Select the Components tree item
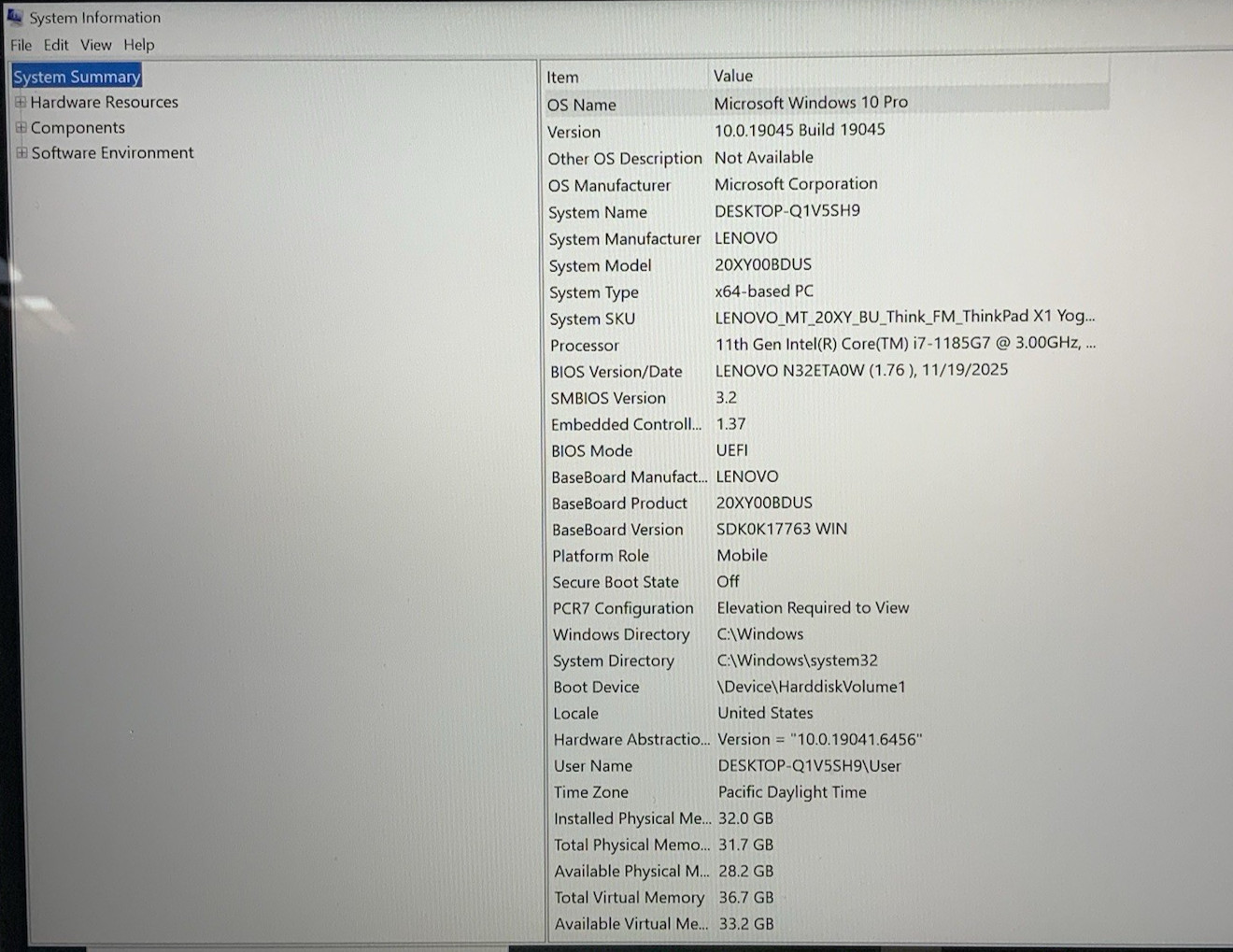The height and width of the screenshot is (952, 1233). pyautogui.click(x=78, y=128)
